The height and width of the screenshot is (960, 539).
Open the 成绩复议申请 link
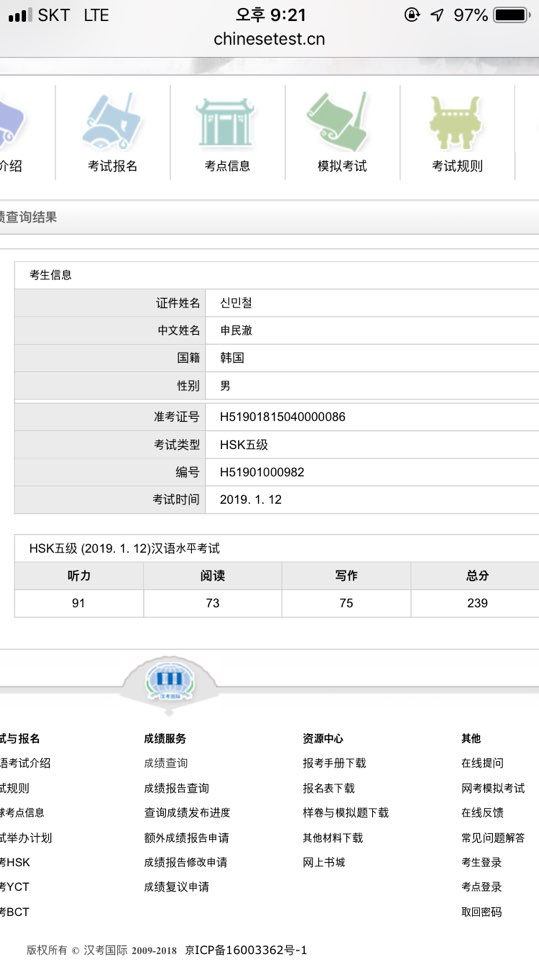[x=176, y=887]
